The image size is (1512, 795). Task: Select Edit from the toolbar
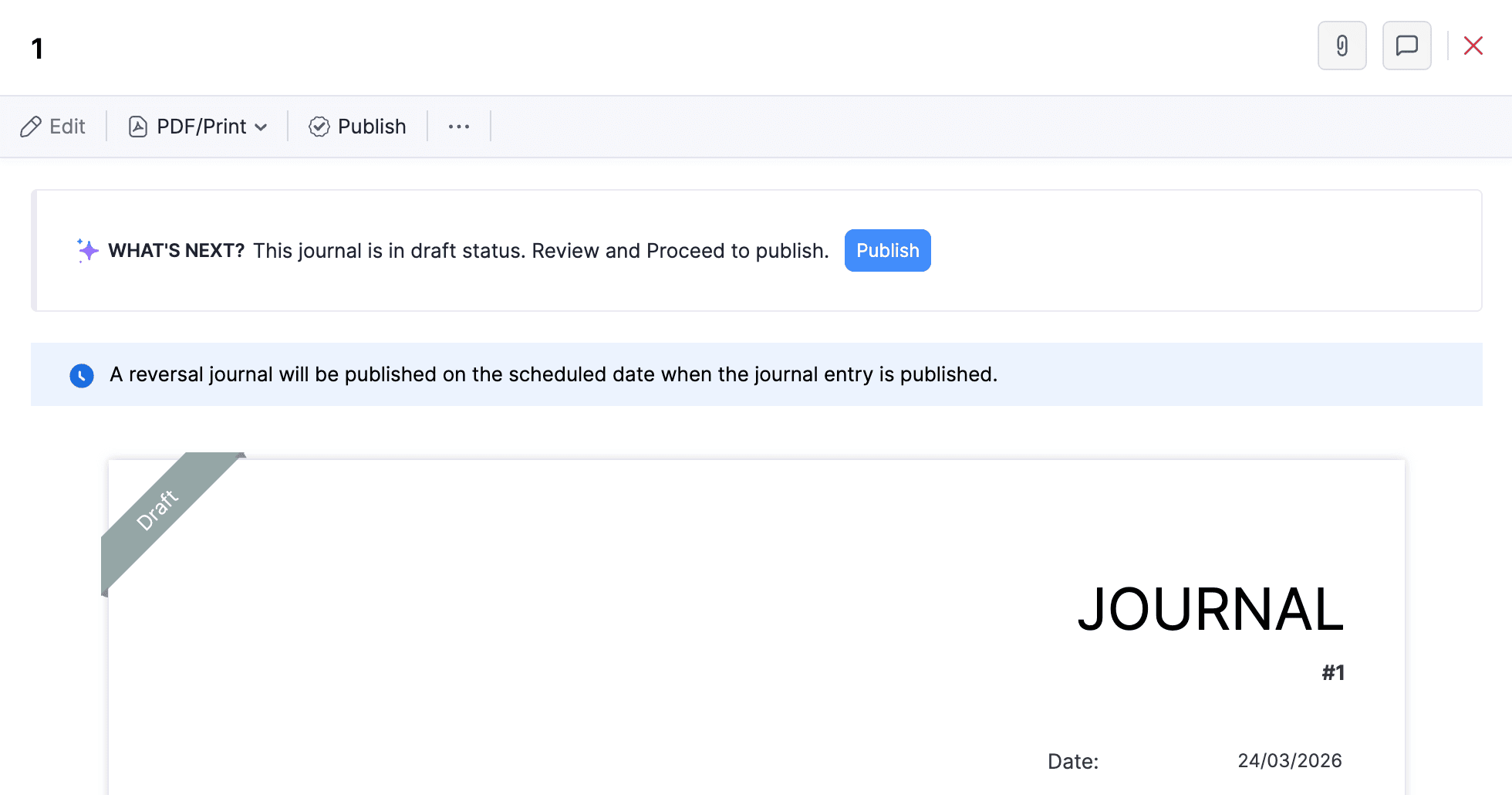(66, 126)
